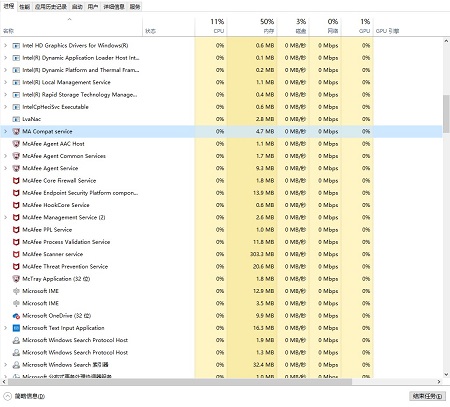Click the vertical scrollbar up arrow

[446, 41]
